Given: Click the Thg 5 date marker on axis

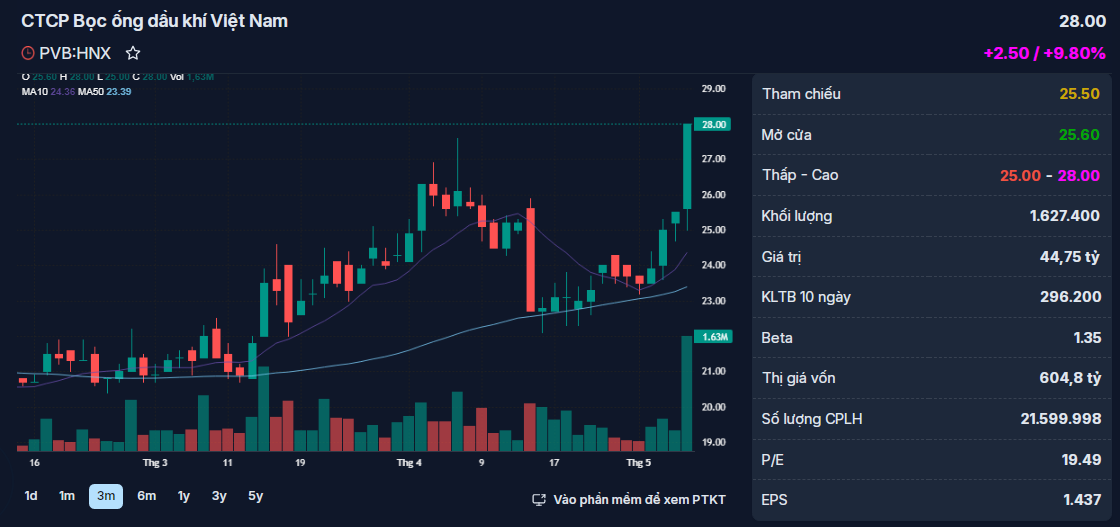Looking at the screenshot, I should (639, 463).
